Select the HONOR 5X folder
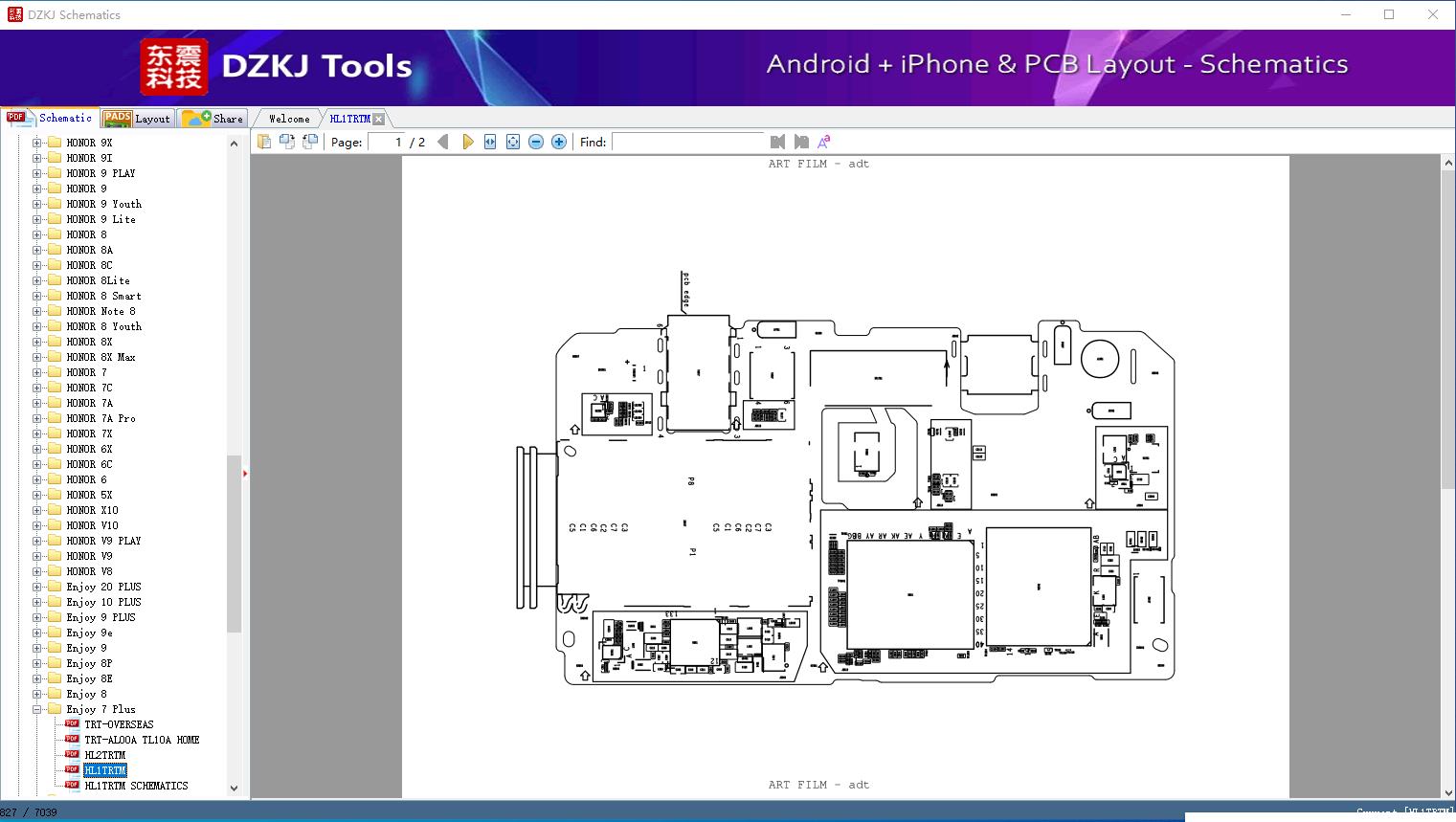This screenshot has height=822, width=1456. click(89, 495)
